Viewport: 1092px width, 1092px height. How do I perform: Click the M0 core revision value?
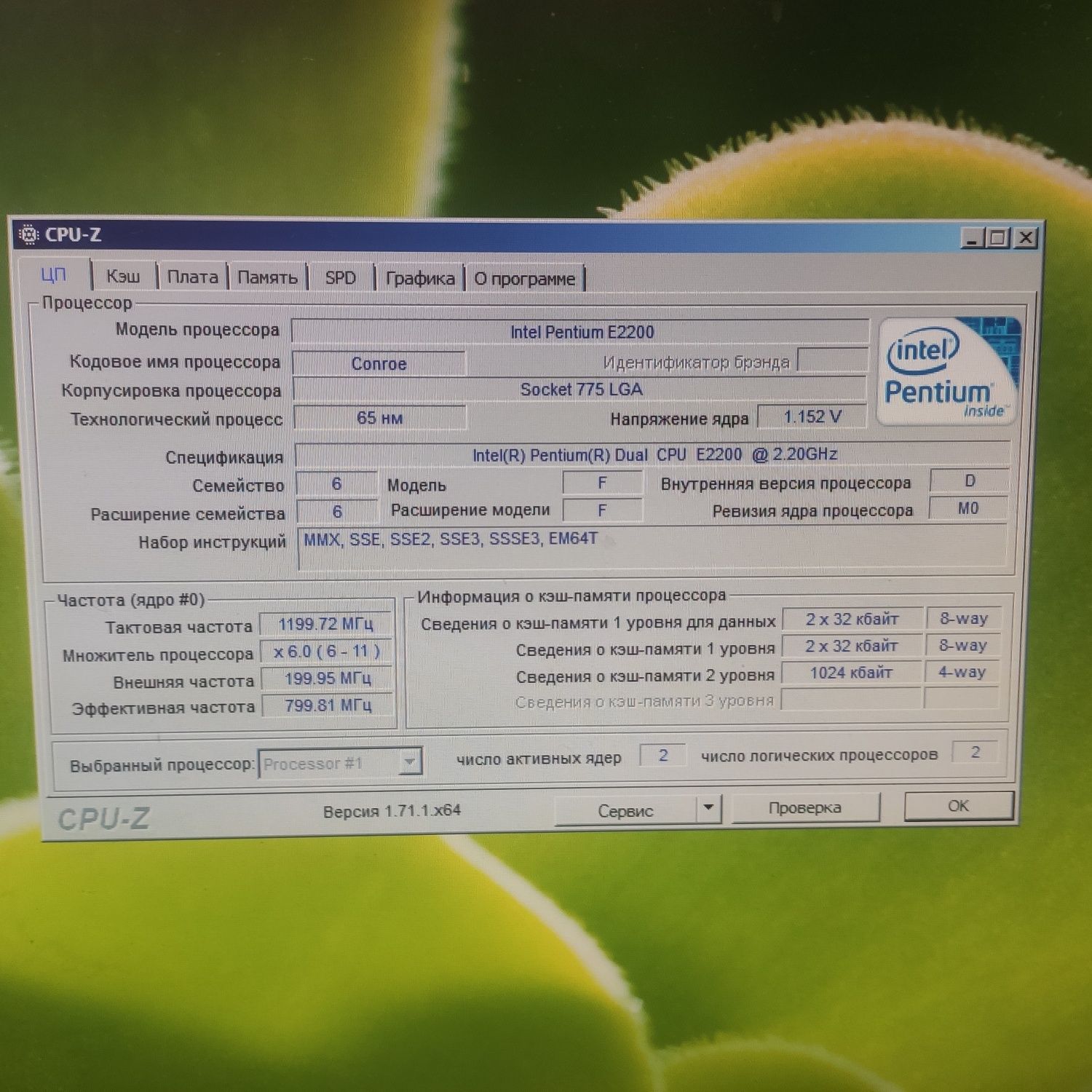click(x=968, y=509)
